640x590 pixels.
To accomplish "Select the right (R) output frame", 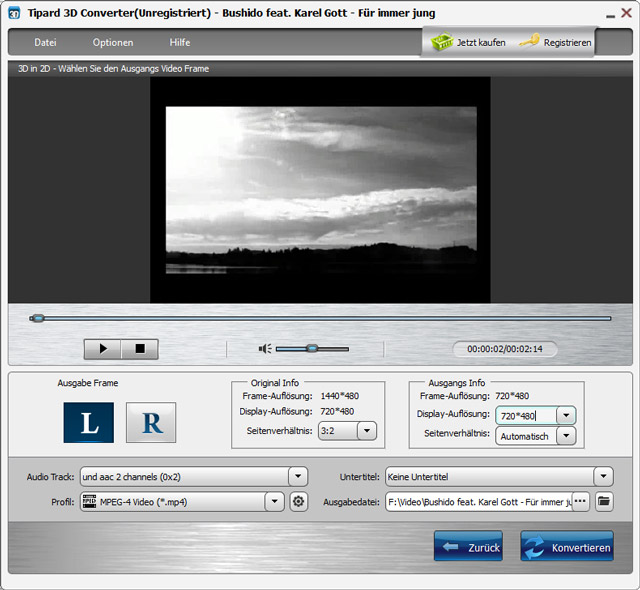I will pyautogui.click(x=151, y=422).
